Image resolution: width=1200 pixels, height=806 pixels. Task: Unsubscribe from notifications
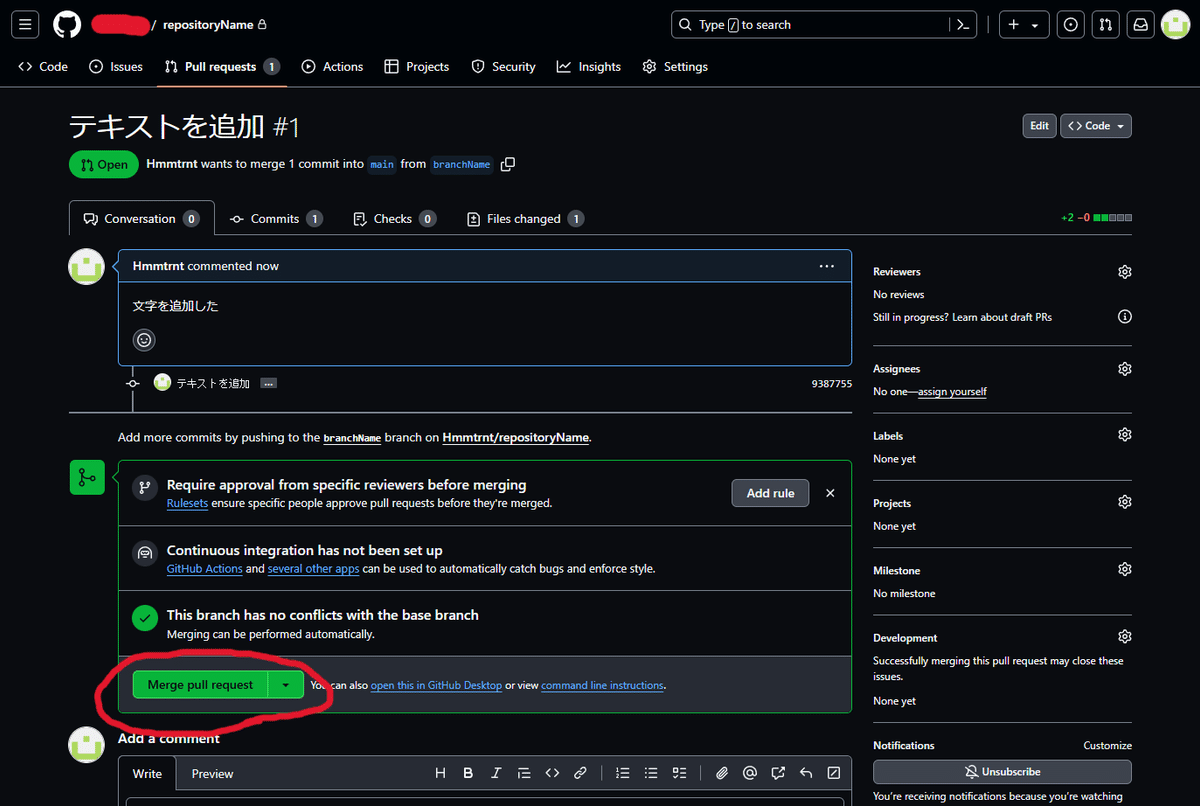point(1002,772)
